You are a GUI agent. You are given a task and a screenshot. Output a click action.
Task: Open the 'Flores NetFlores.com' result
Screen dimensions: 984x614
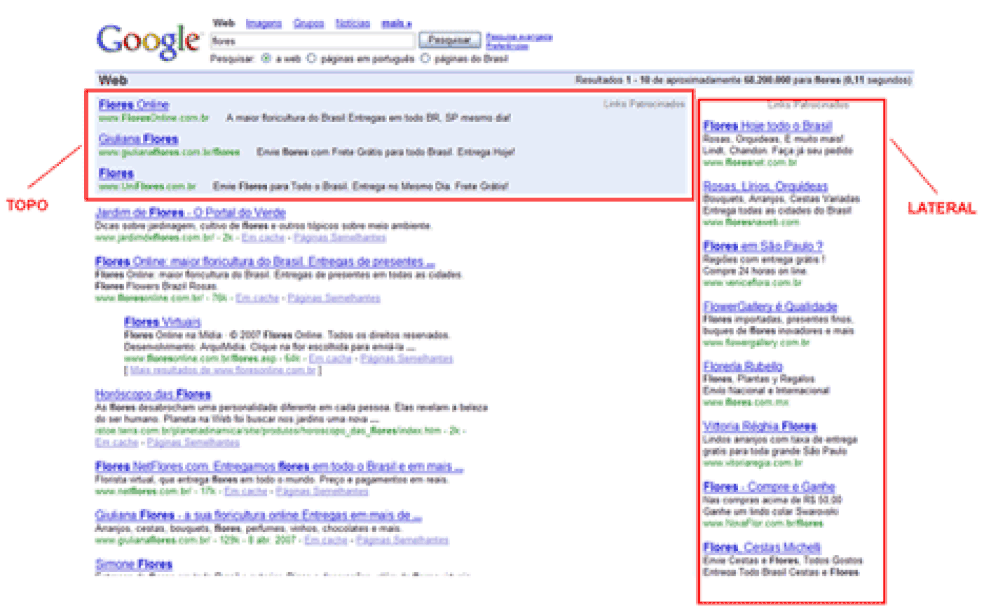(x=279, y=466)
